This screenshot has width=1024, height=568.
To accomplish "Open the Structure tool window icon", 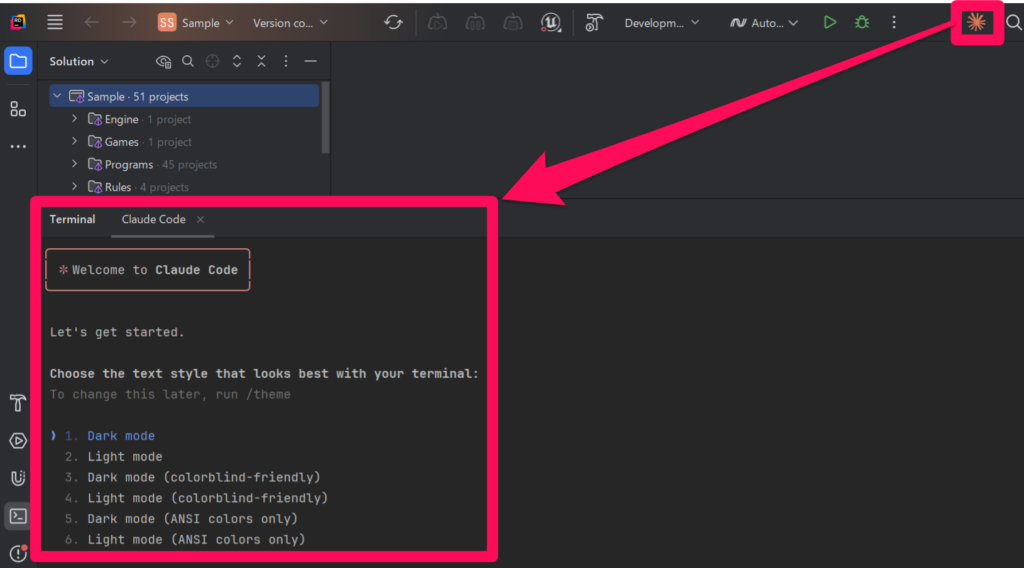I will click(18, 109).
